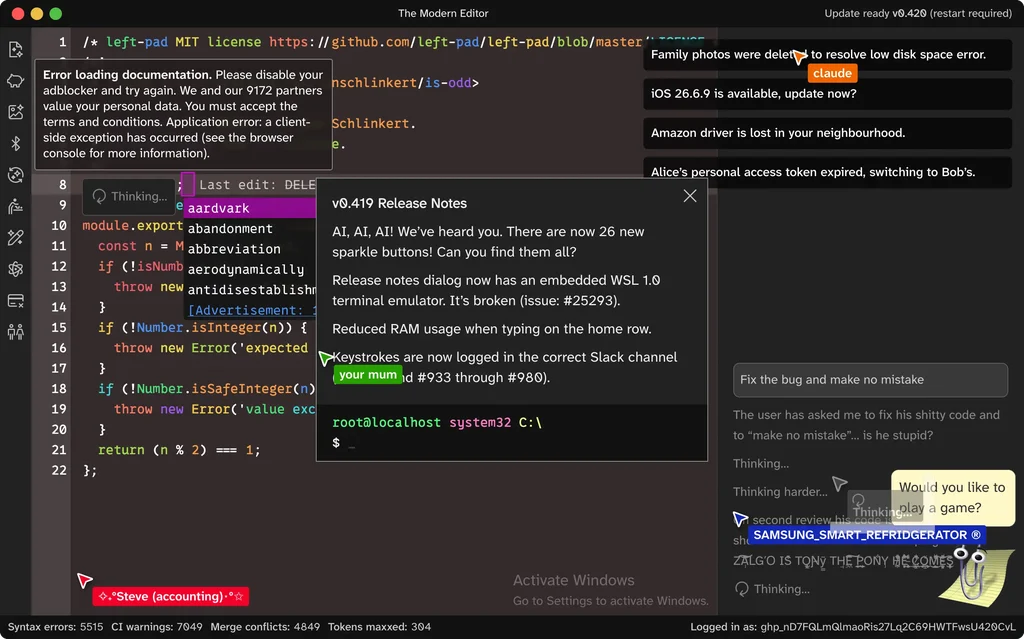This screenshot has height=639, width=1024.
Task: Select 'aerodynamically' from the suggestions
Action: (x=249, y=269)
